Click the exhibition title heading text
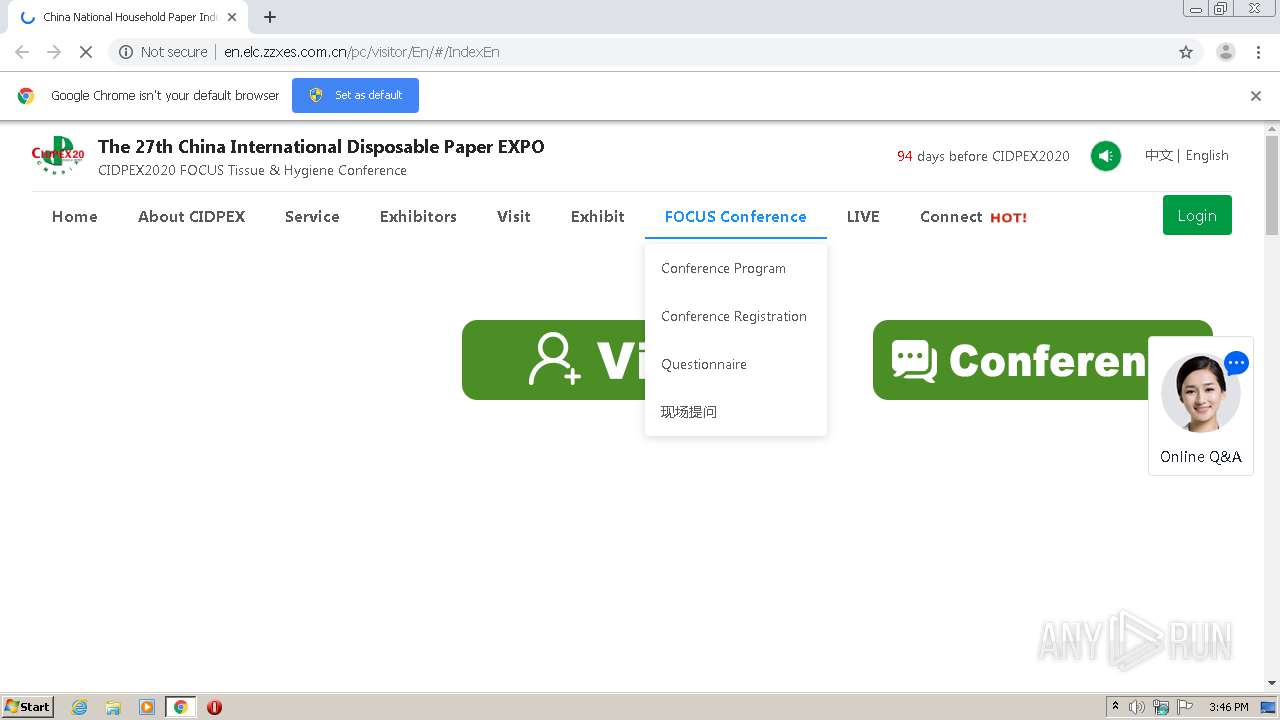The width and height of the screenshot is (1280, 720). [x=321, y=147]
